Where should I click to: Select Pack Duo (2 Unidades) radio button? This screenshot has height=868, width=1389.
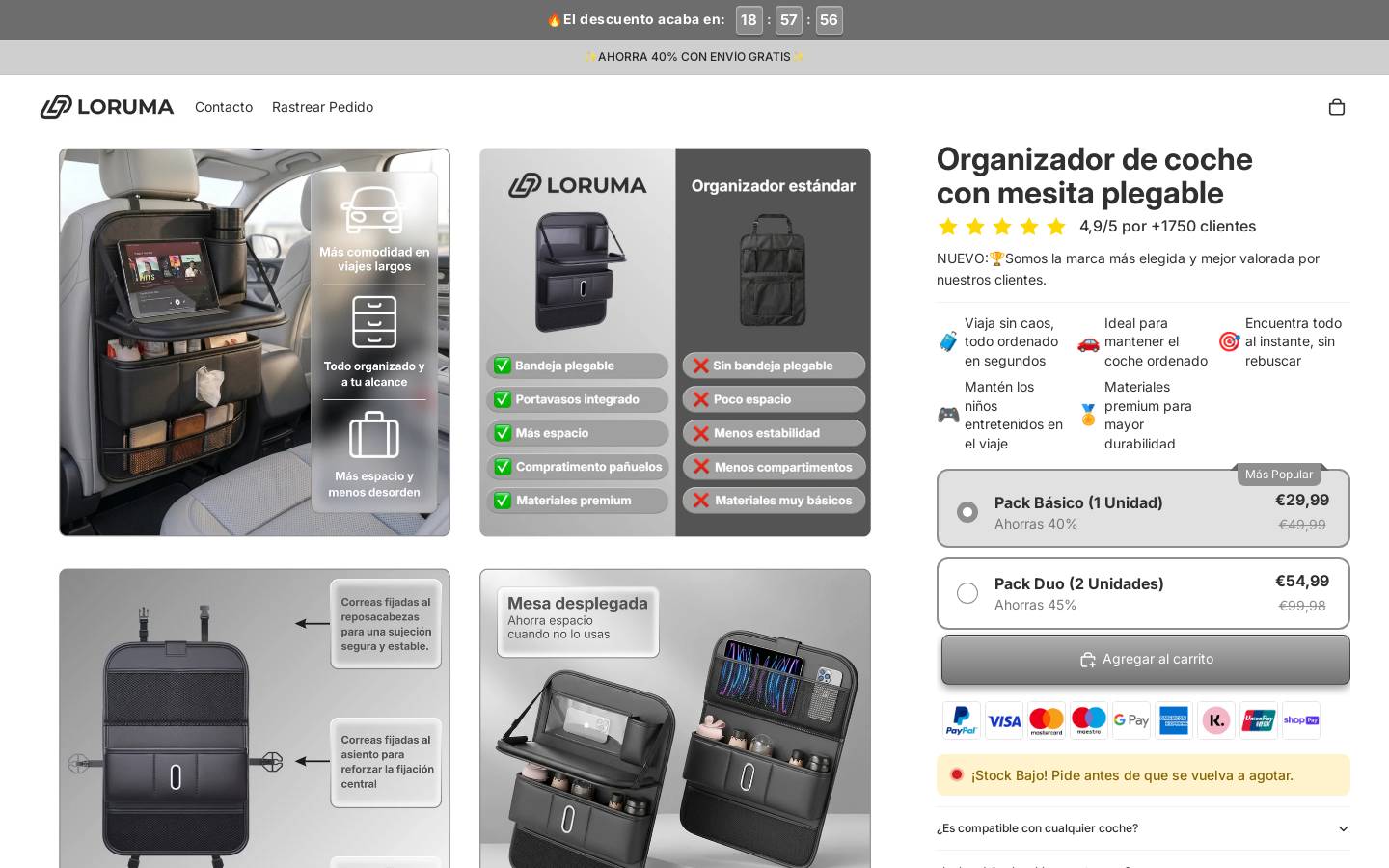tap(967, 593)
